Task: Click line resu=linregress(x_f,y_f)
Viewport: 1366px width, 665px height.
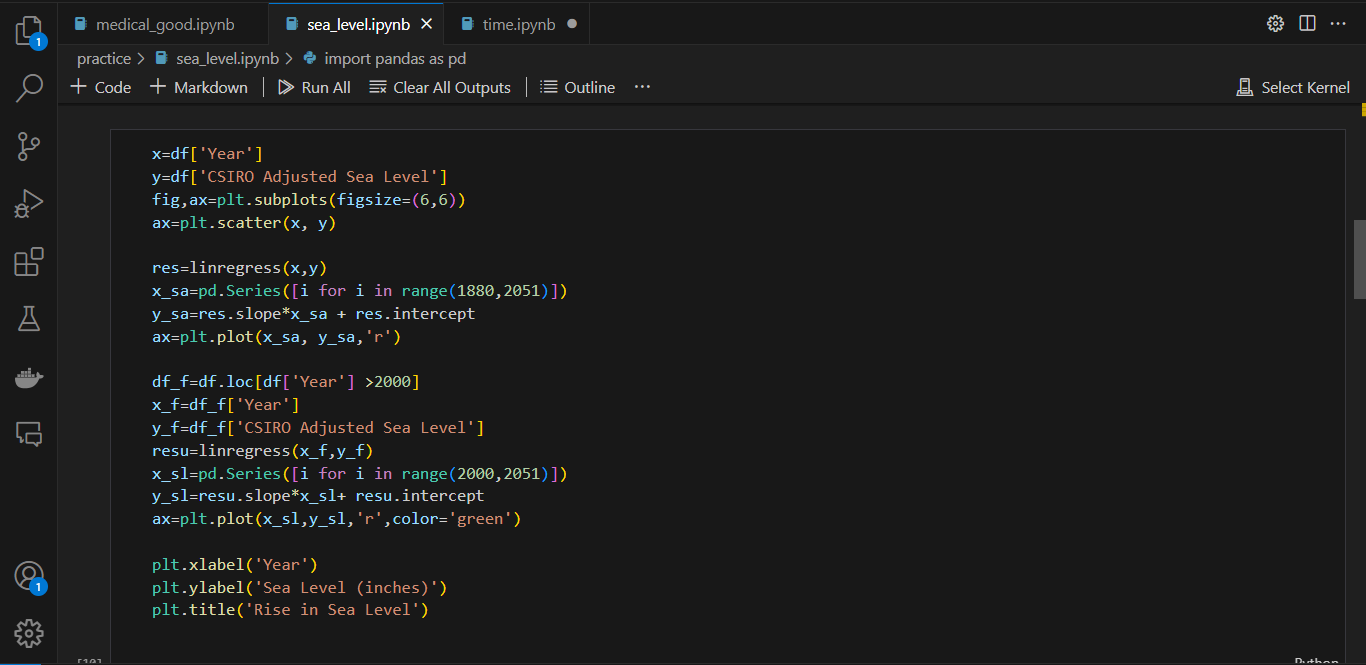Action: 263,450
